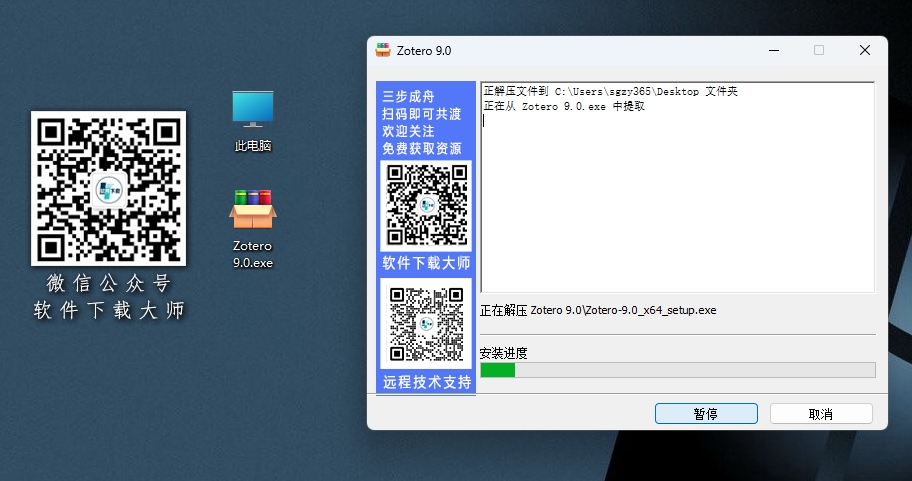
Task: Click the 三步成舟 banner text
Action: 408,97
